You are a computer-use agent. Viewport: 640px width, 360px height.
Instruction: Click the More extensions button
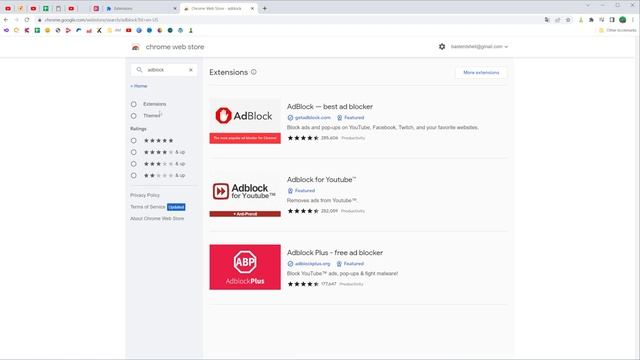pos(481,72)
